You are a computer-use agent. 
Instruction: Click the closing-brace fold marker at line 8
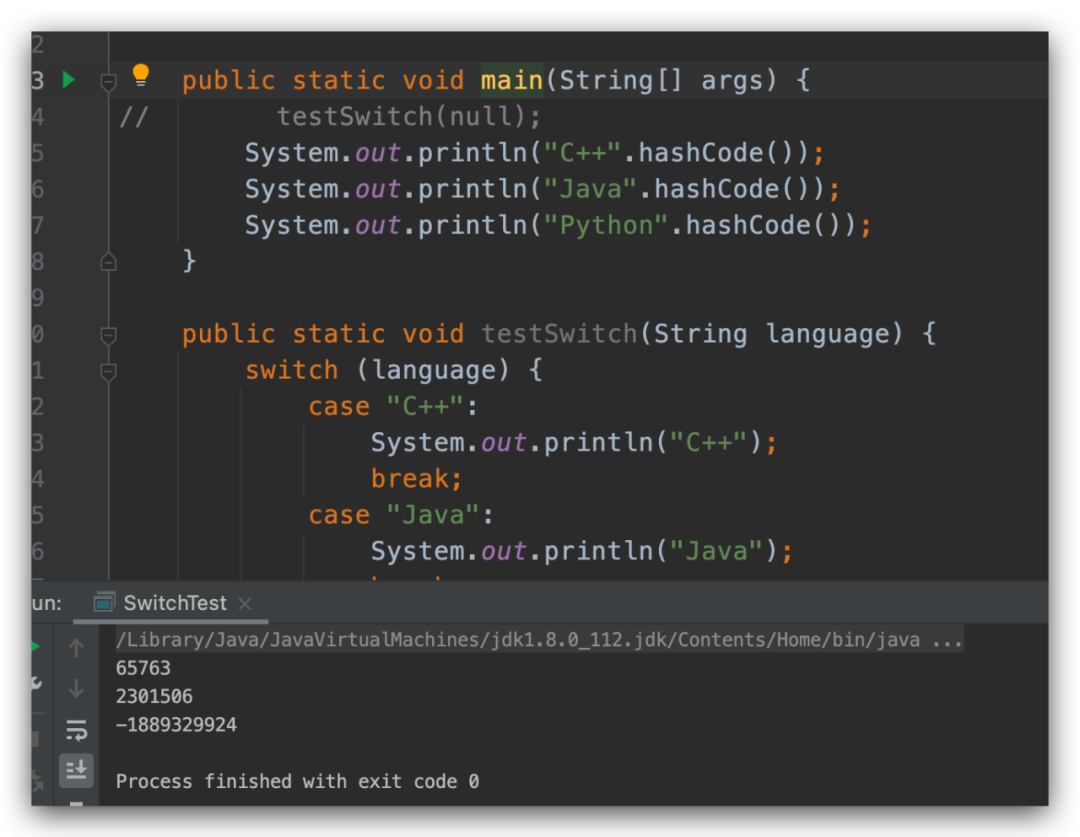pyautogui.click(x=108, y=261)
